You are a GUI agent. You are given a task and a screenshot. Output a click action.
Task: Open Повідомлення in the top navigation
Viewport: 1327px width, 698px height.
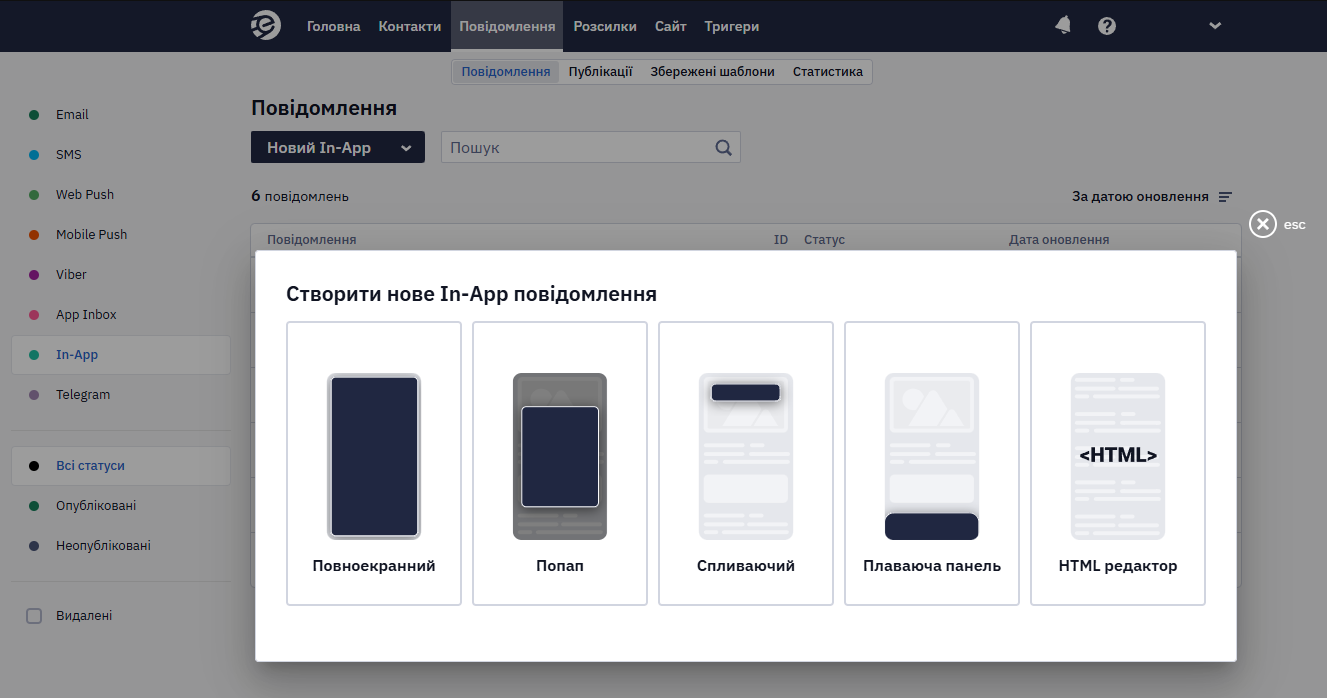(507, 26)
